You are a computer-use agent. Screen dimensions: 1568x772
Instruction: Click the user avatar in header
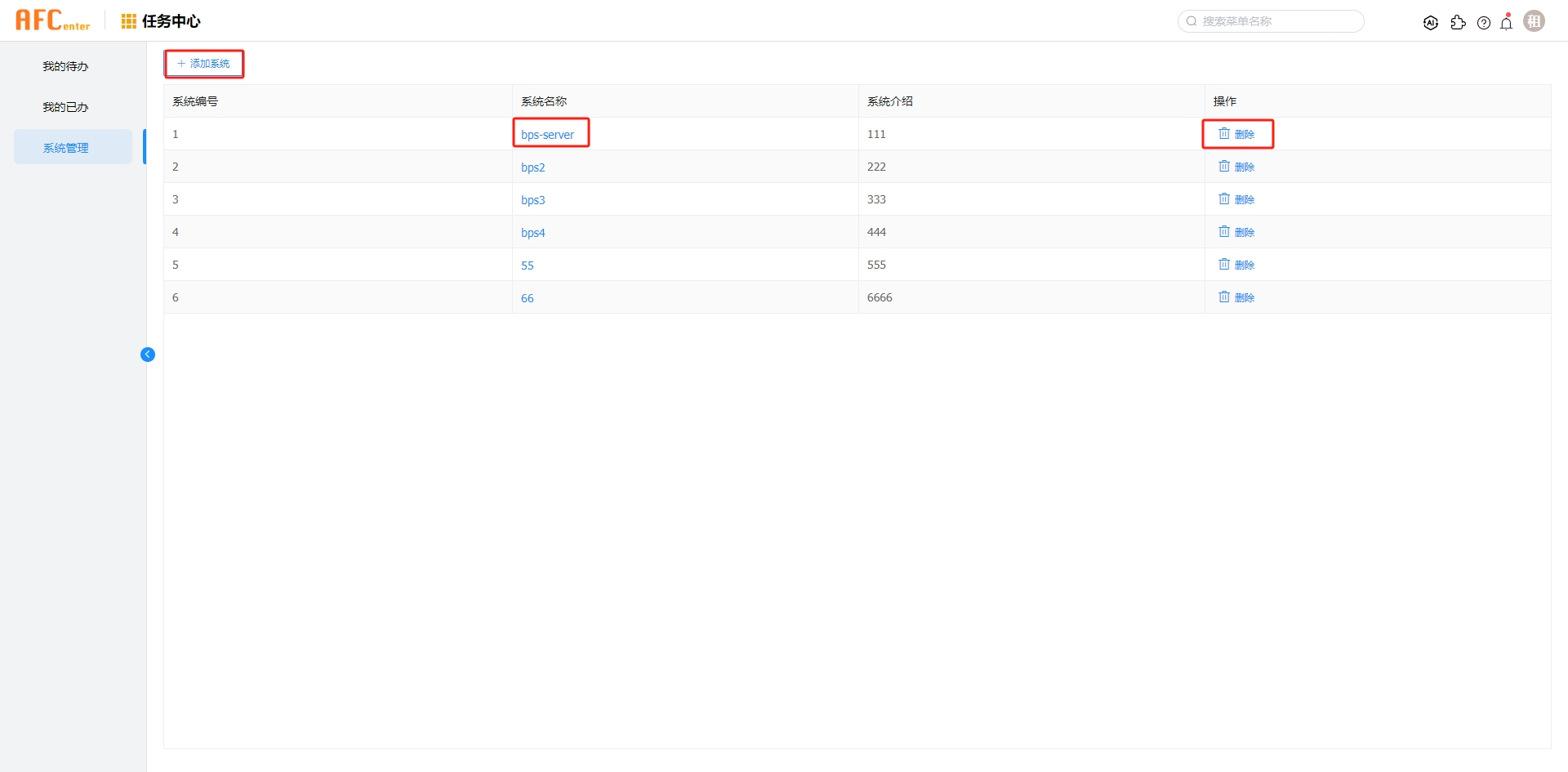point(1534,21)
